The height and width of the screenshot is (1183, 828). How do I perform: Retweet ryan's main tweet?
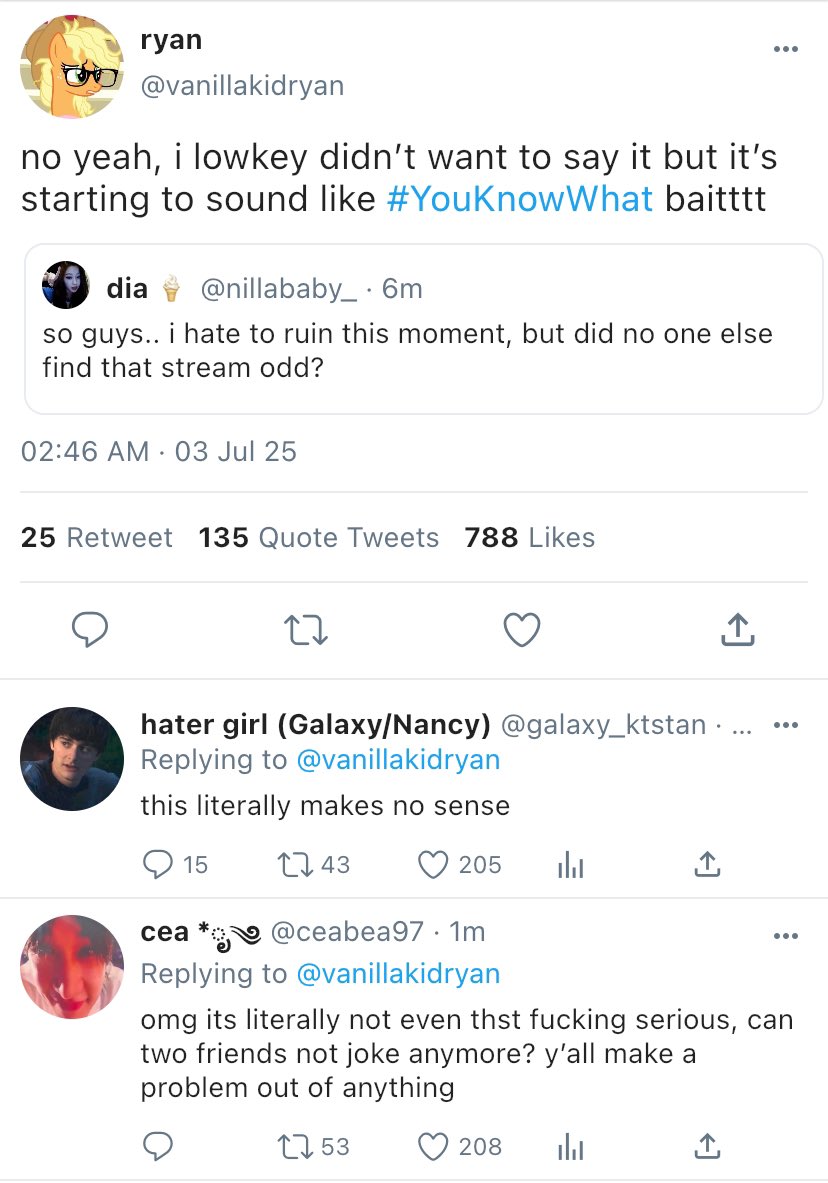306,630
